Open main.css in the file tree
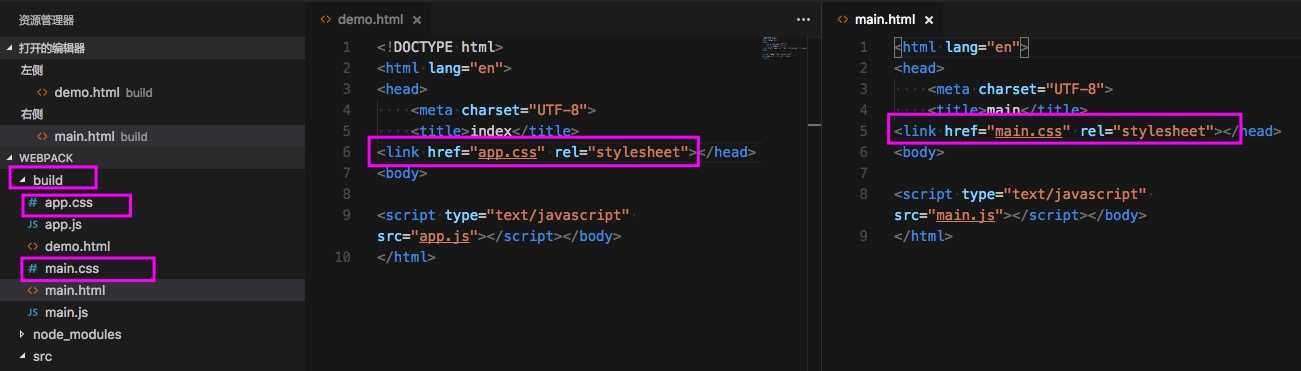 (x=72, y=269)
